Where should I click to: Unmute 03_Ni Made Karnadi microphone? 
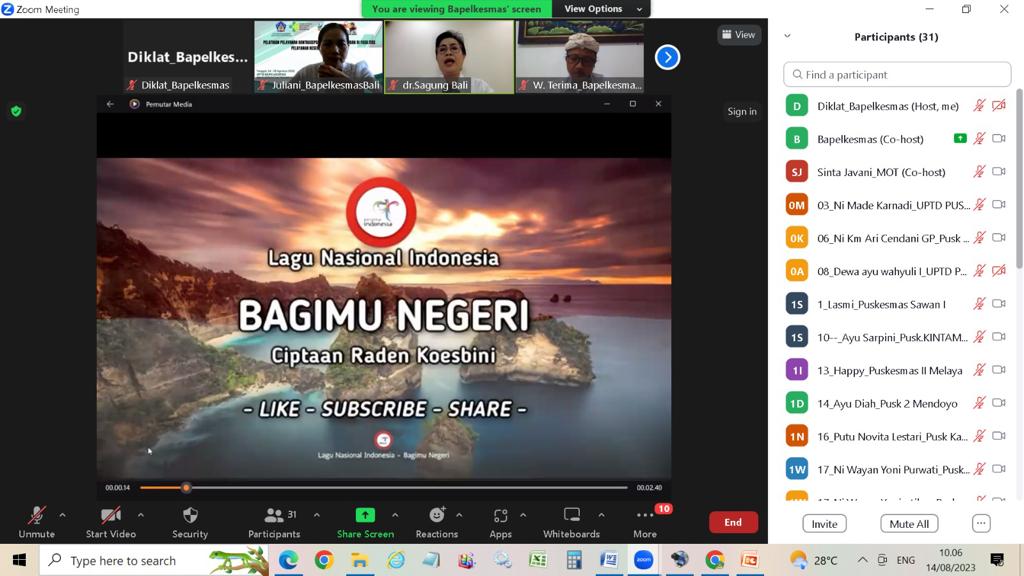[979, 204]
